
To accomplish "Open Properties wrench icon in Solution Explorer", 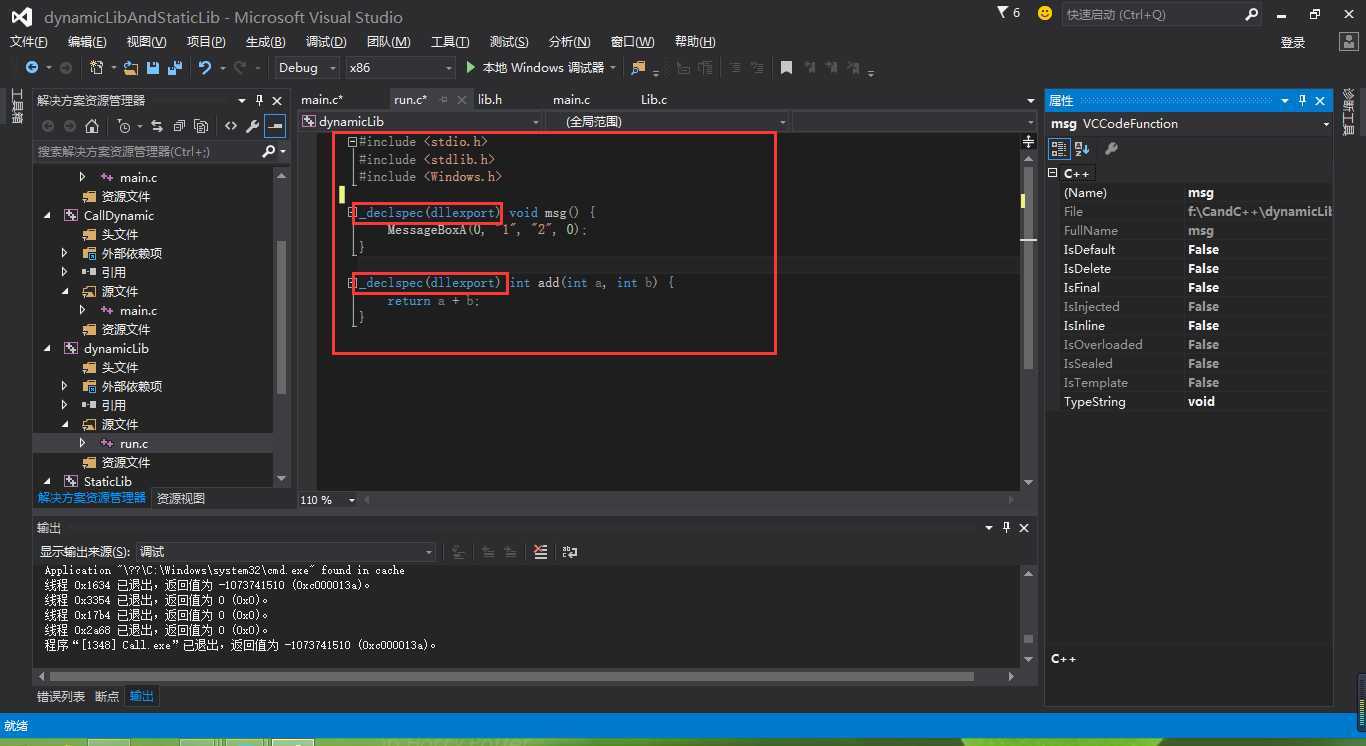I will [x=253, y=126].
